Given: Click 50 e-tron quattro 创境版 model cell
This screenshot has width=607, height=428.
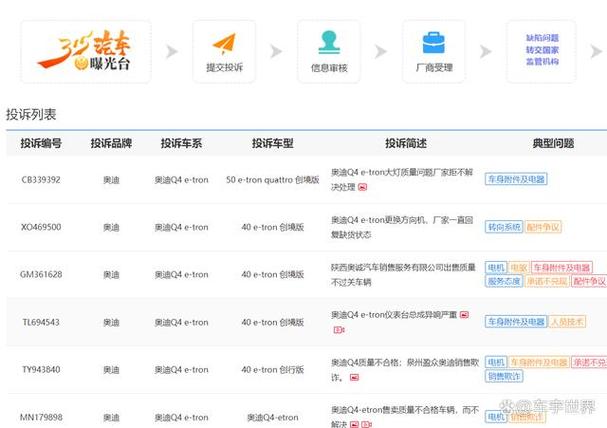Looking at the screenshot, I should point(273,180).
